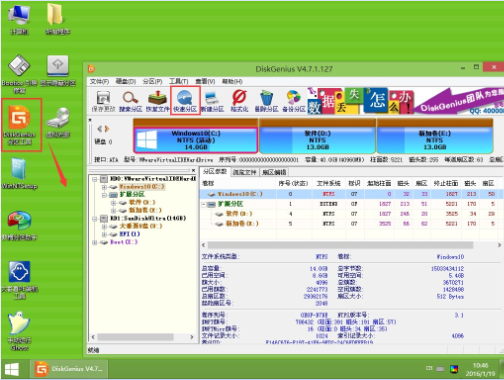The image size is (504, 380).
Task: Click the Save Changes toolbar icon
Action: tap(103, 101)
